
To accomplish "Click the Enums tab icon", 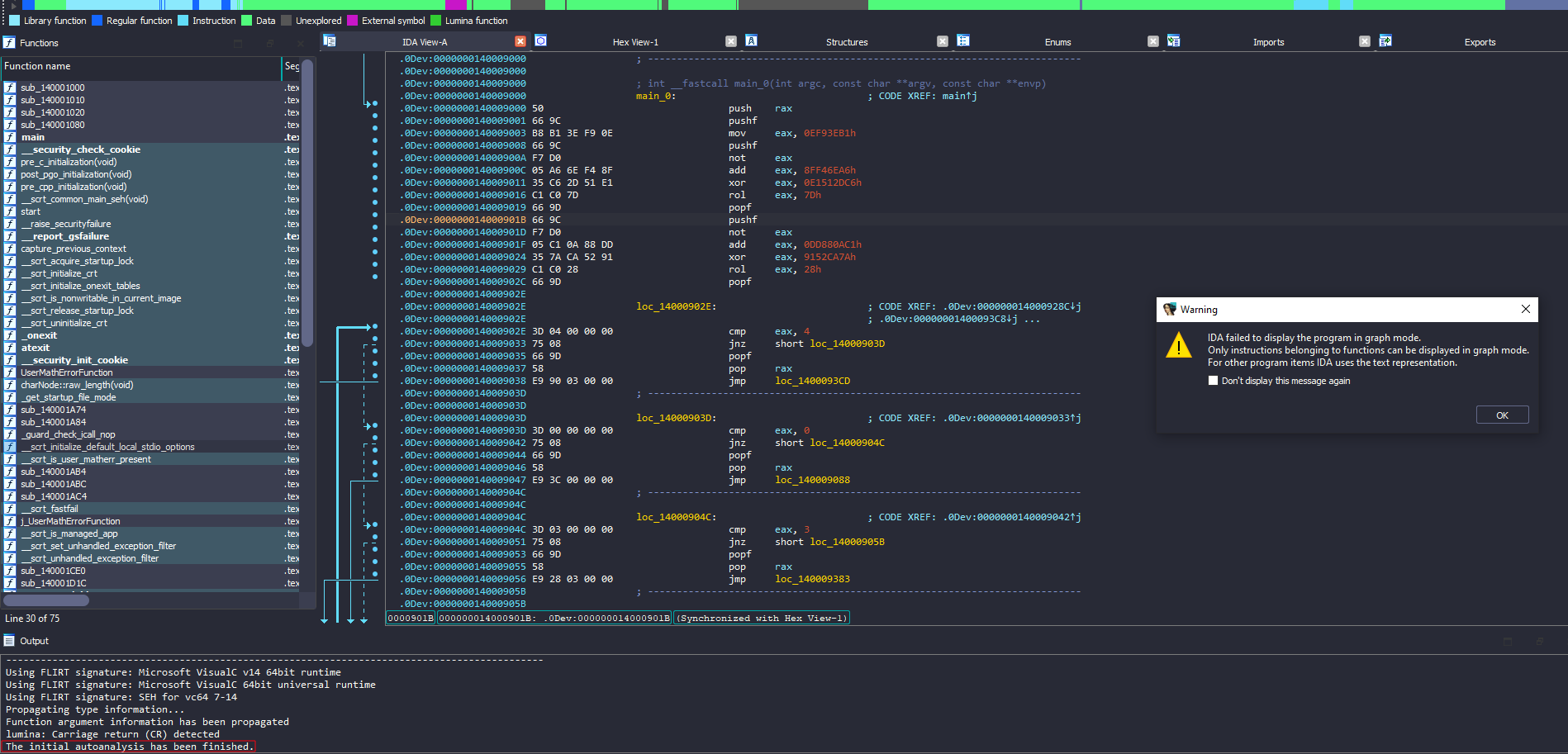I will [962, 41].
